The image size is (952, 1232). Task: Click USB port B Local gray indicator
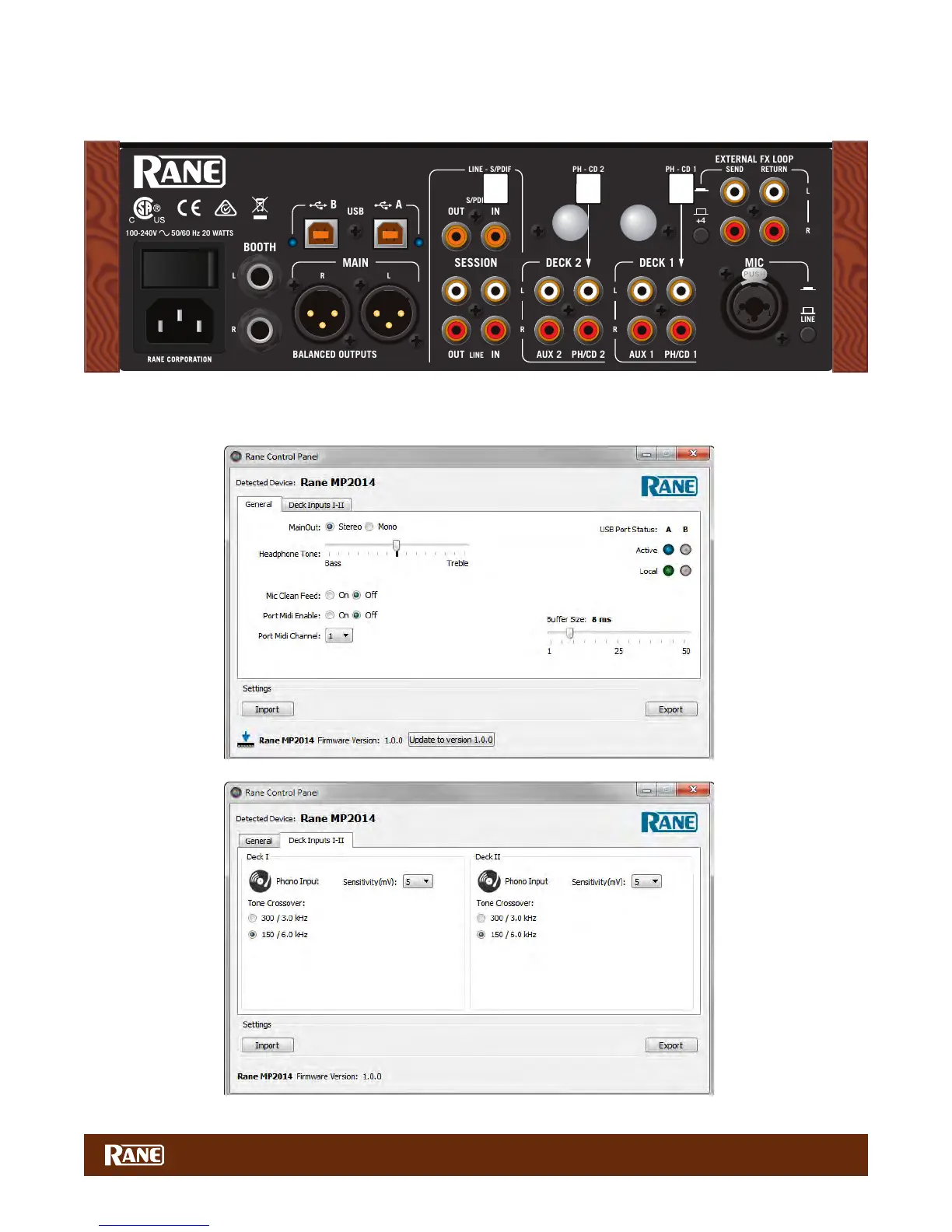coord(685,571)
